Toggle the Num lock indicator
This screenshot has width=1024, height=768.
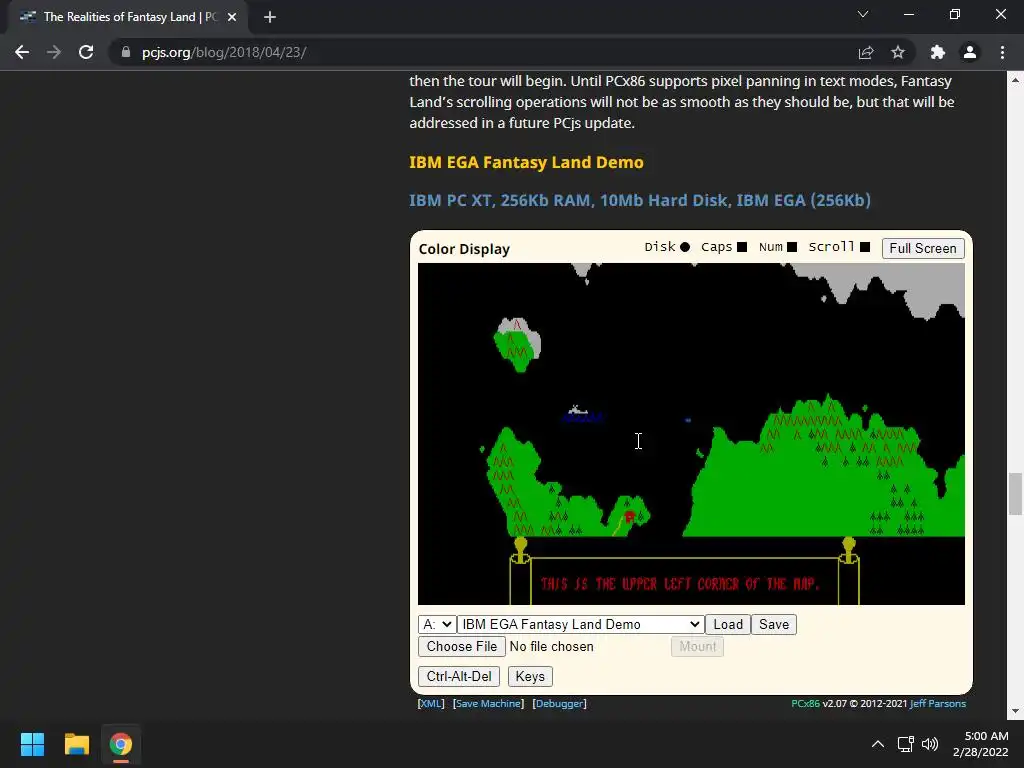[x=792, y=247]
